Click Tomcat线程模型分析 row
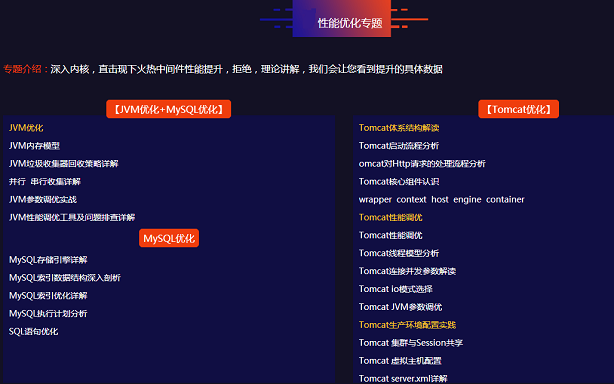 (x=399, y=253)
